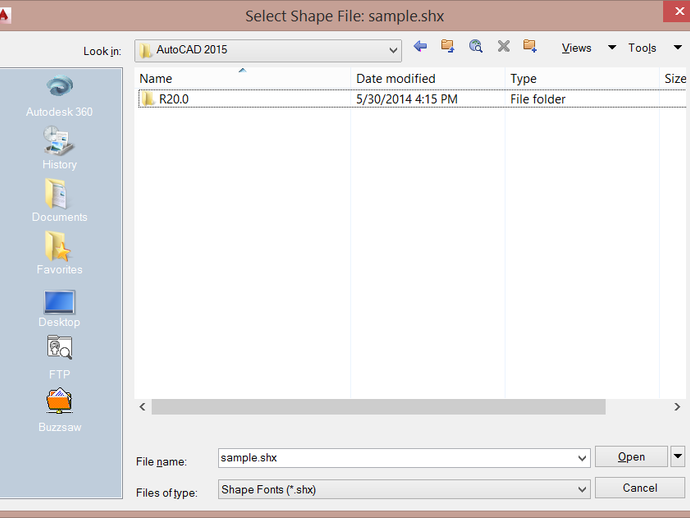Go up one folder level
Image resolution: width=690 pixels, height=518 pixels.
(448, 46)
